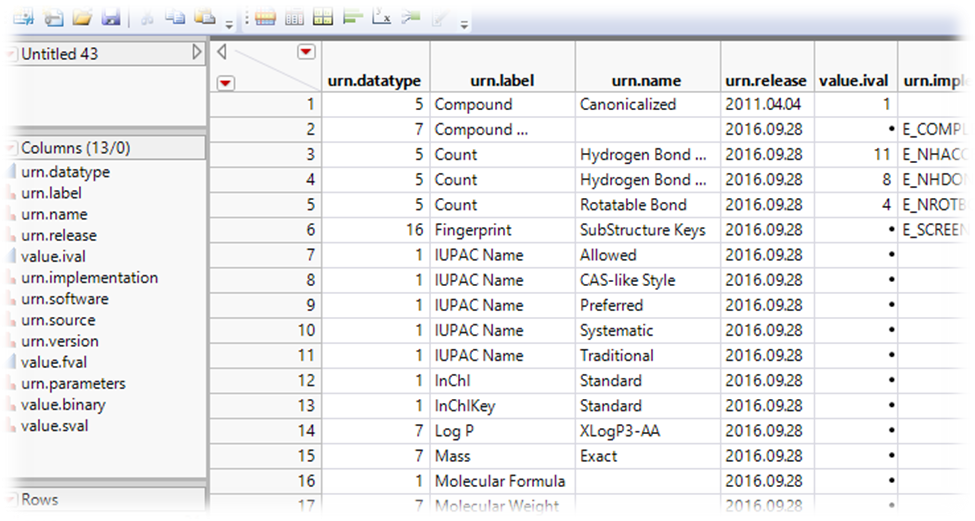Collapse side panels with left-pointing triangle
This screenshot has width=975, height=521.
click(221, 52)
